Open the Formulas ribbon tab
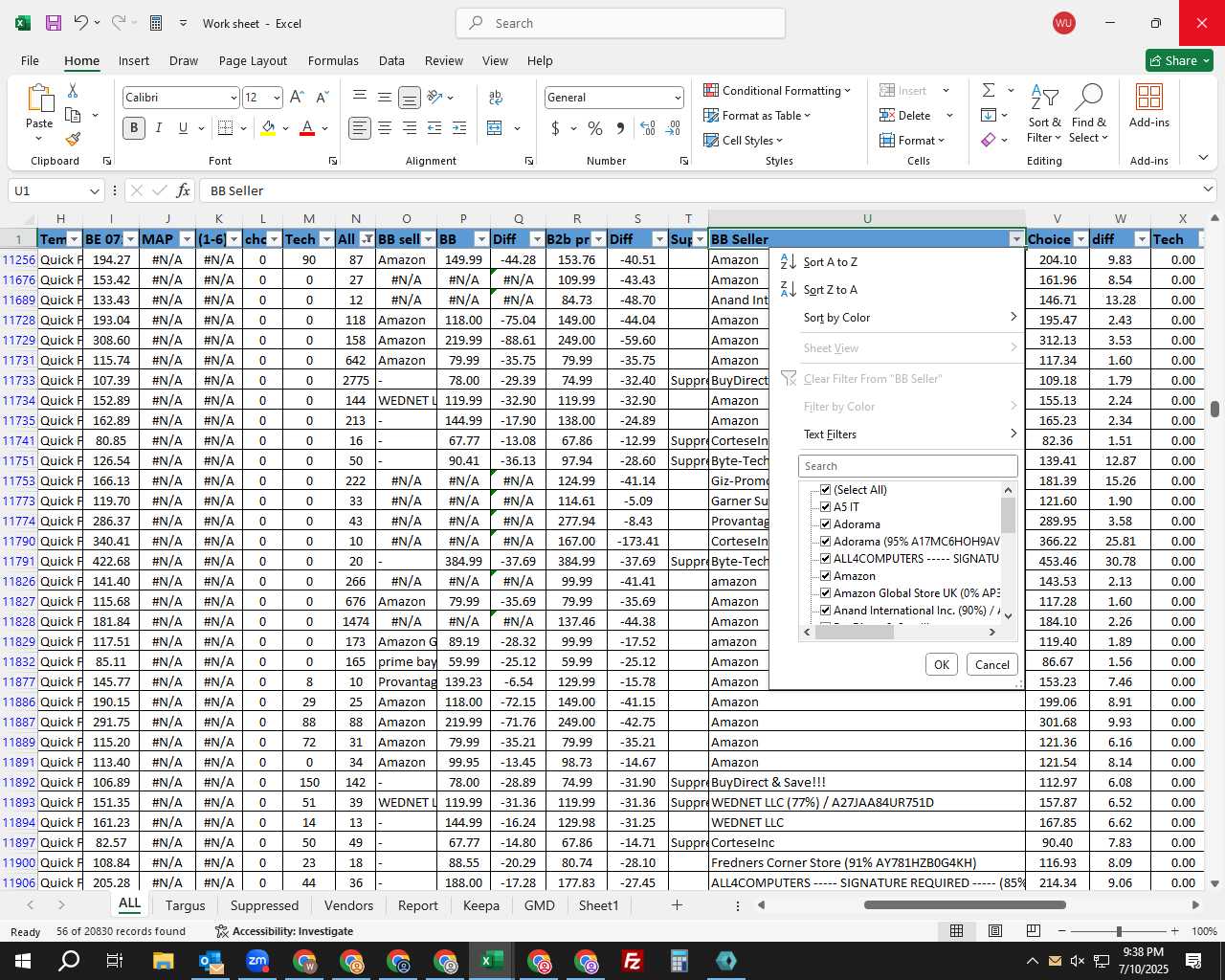The image size is (1225, 980). tap(333, 60)
